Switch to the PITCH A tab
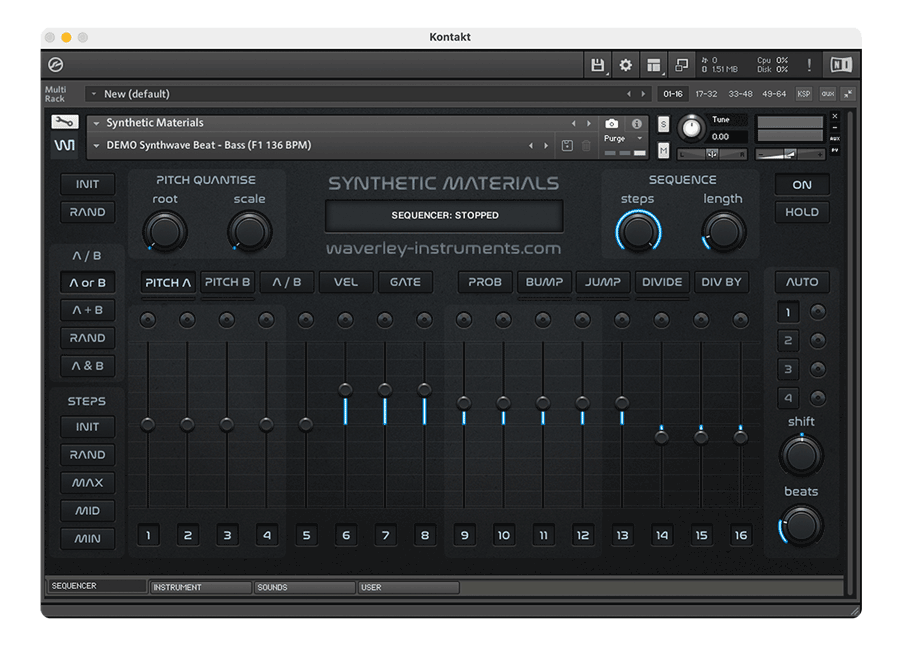 (168, 282)
